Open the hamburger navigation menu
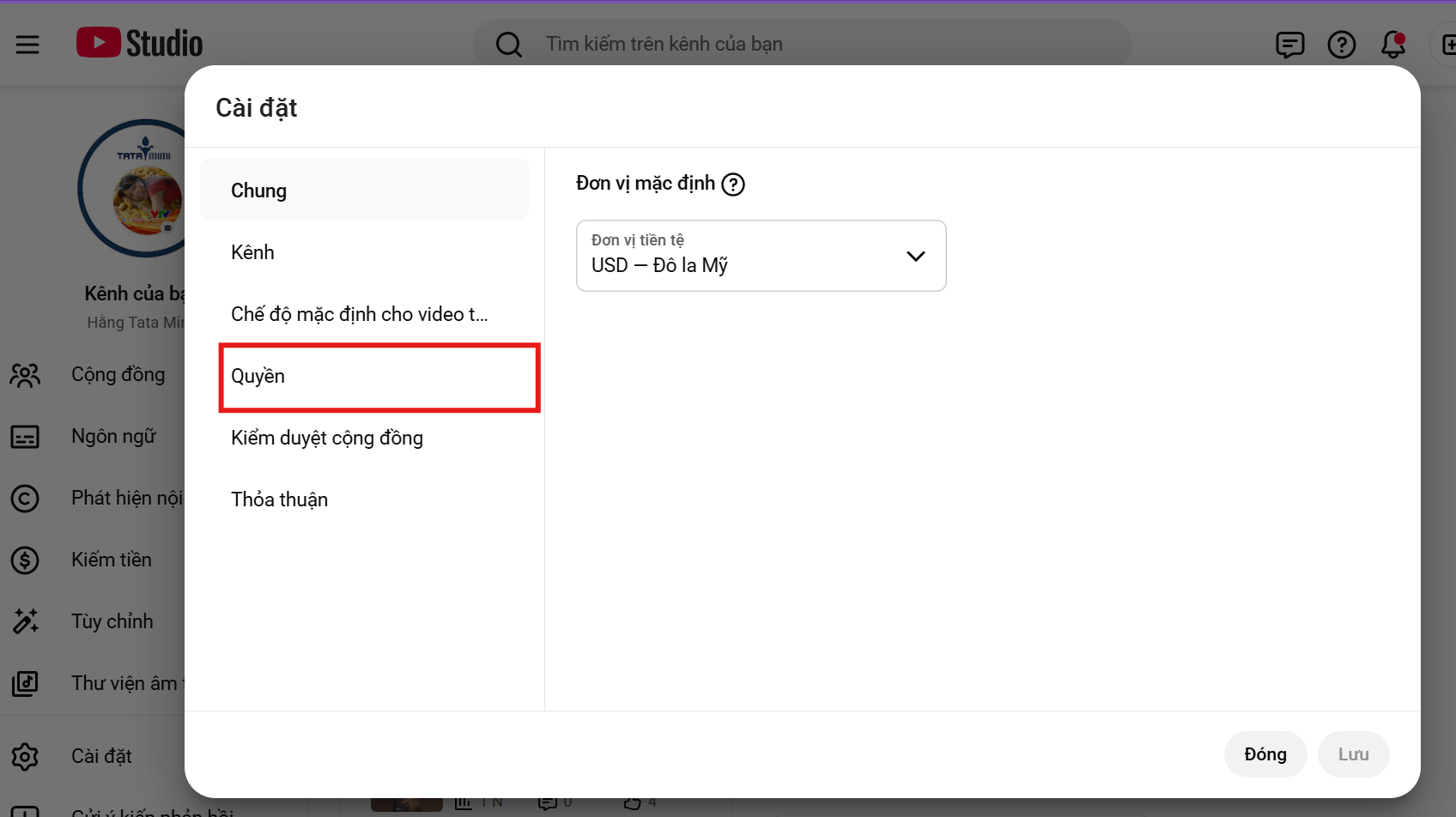This screenshot has height=817, width=1456. 27,44
